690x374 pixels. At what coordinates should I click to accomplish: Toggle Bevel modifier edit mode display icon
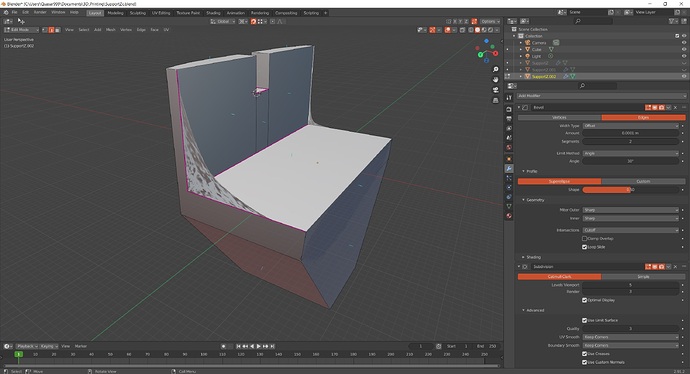[648, 107]
